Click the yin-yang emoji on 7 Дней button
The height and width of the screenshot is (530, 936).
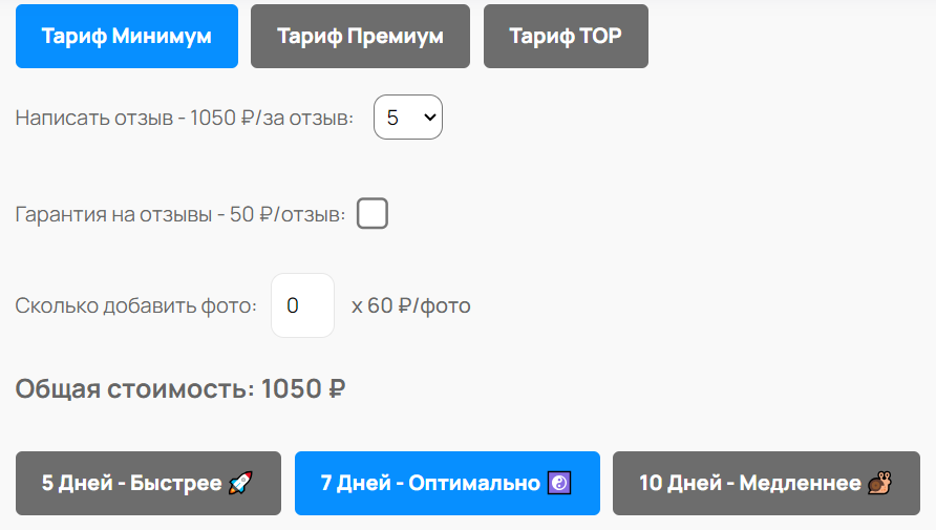tap(559, 483)
